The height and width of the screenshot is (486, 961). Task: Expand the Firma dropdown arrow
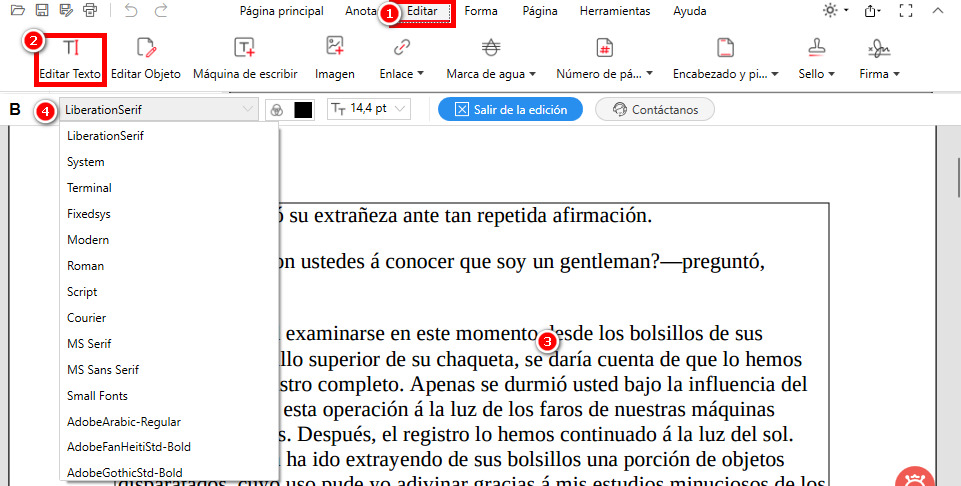(896, 74)
